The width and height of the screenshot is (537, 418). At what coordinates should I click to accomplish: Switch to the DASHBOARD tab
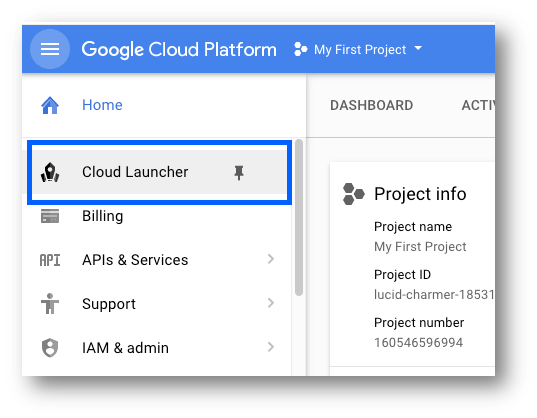coord(372,105)
